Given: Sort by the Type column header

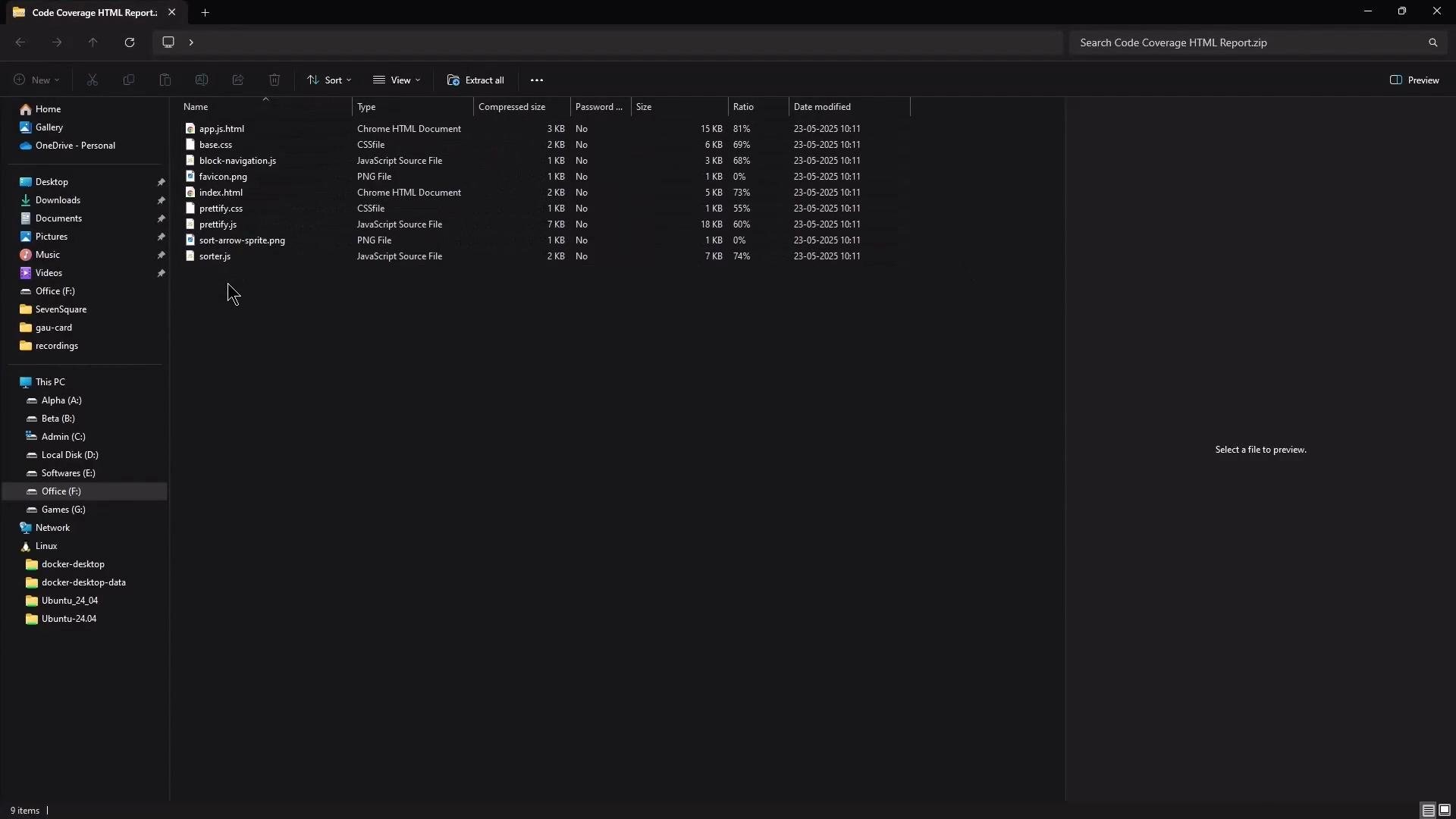Looking at the screenshot, I should tap(366, 107).
